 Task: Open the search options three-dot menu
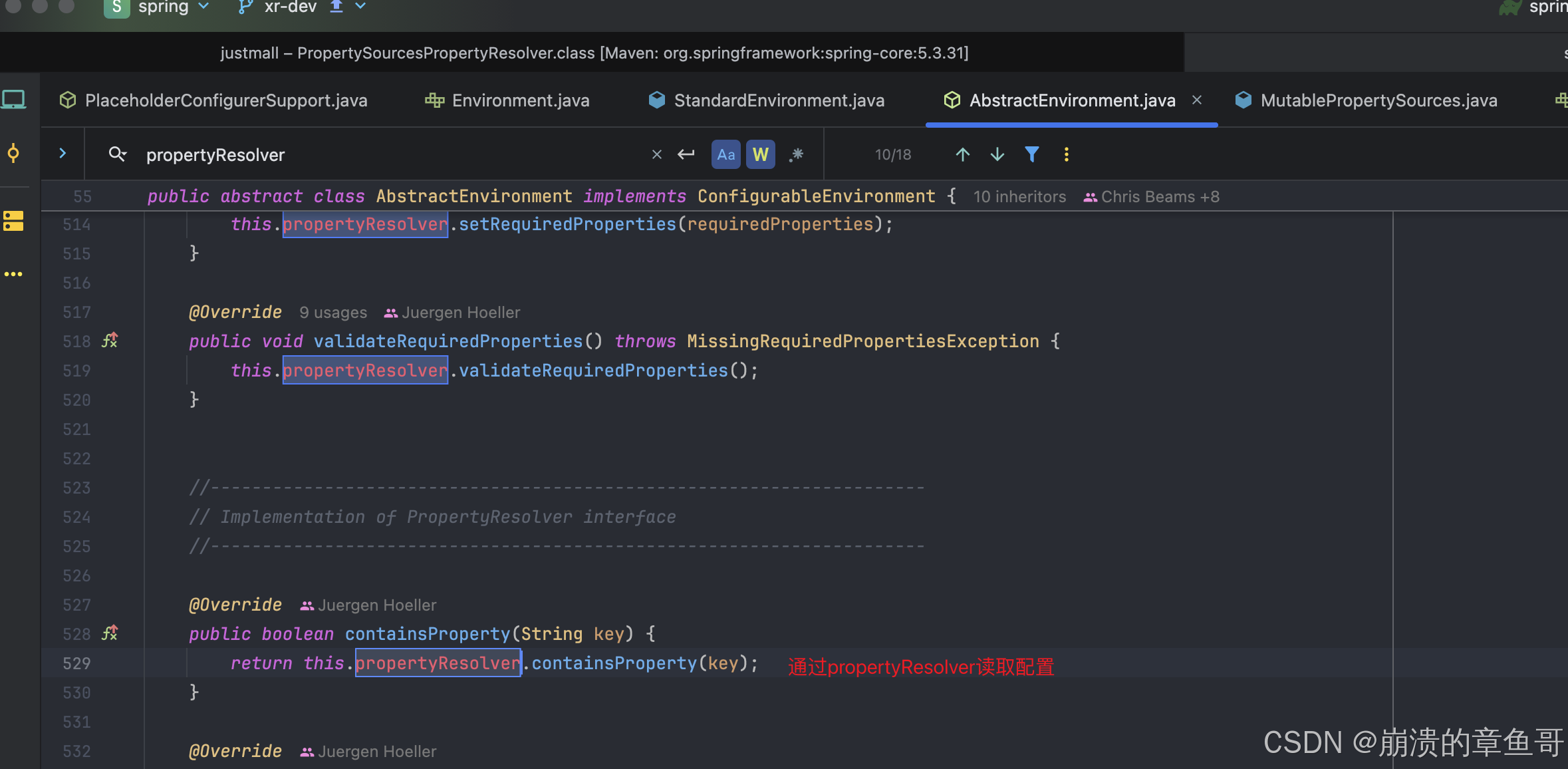1066,155
